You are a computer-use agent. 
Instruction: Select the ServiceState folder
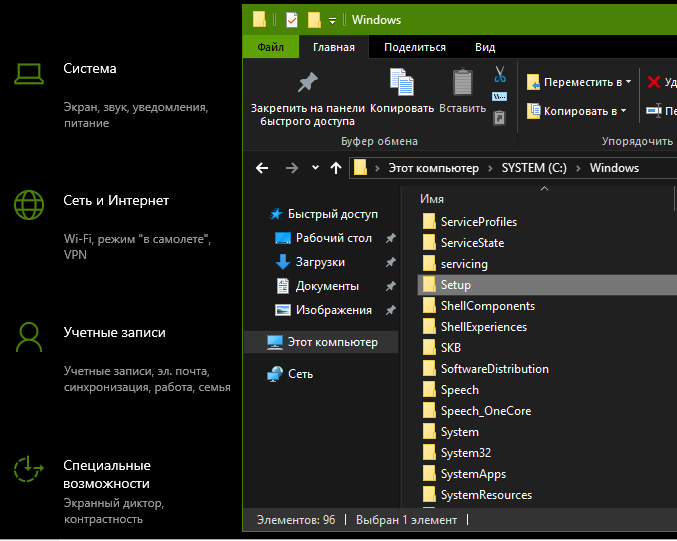[x=472, y=243]
